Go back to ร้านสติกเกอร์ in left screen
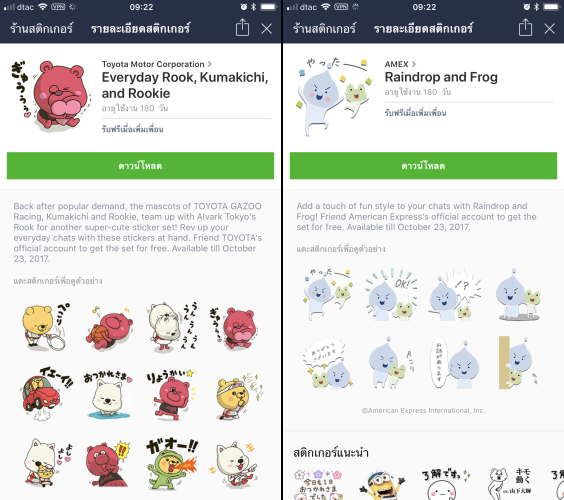 (x=41, y=28)
